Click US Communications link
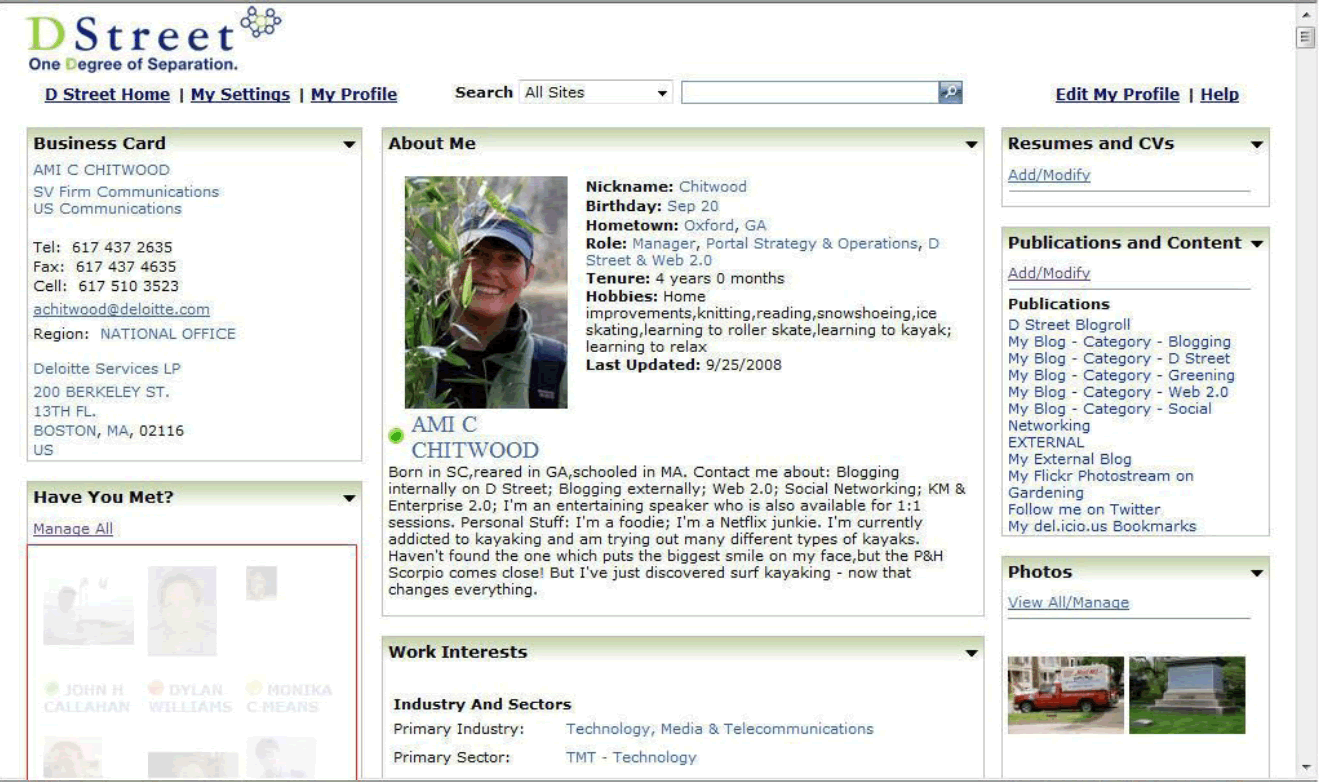1319x782 pixels. pyautogui.click(x=107, y=209)
